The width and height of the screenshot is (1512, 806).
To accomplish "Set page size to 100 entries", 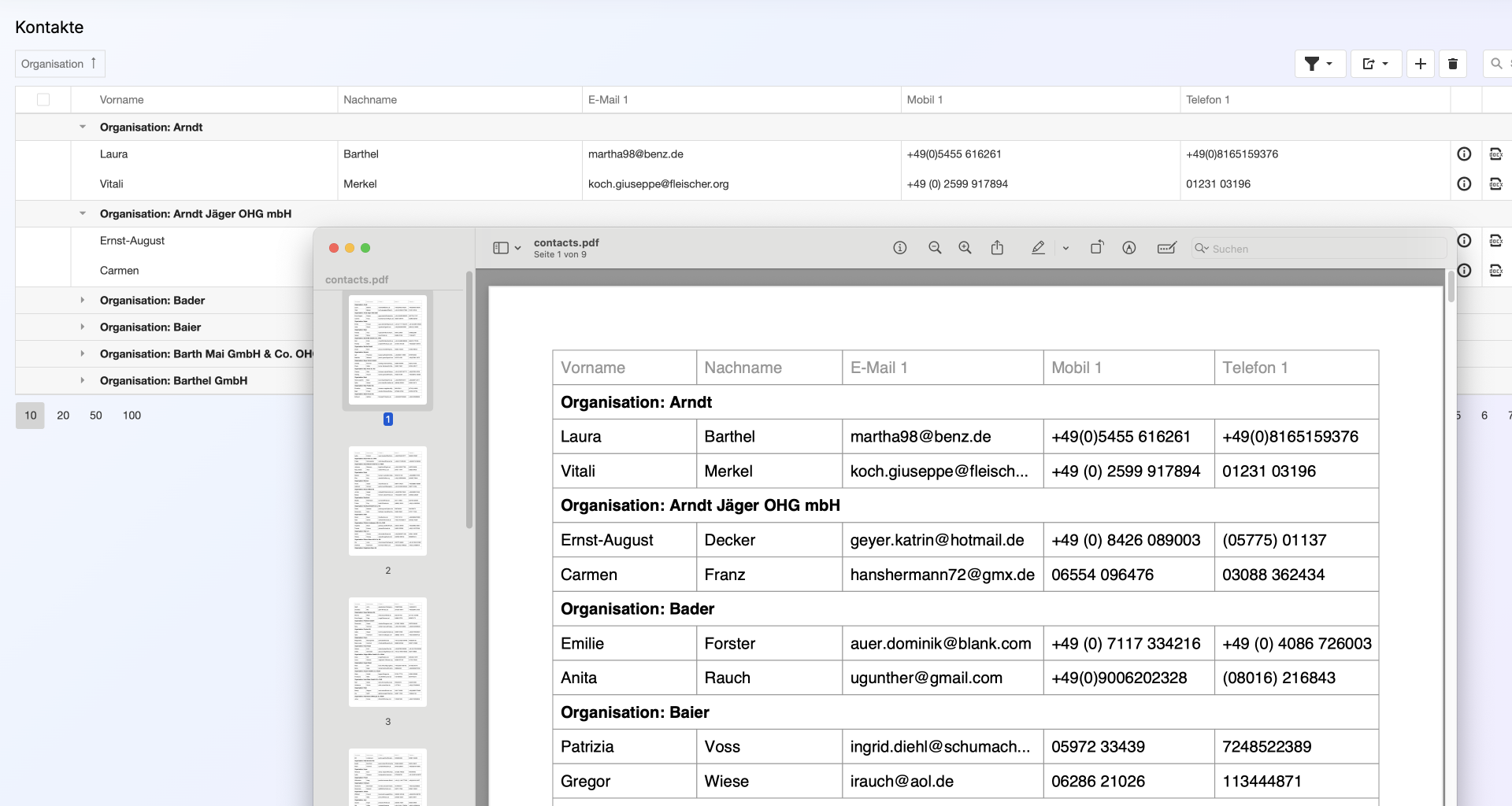I will (x=132, y=416).
